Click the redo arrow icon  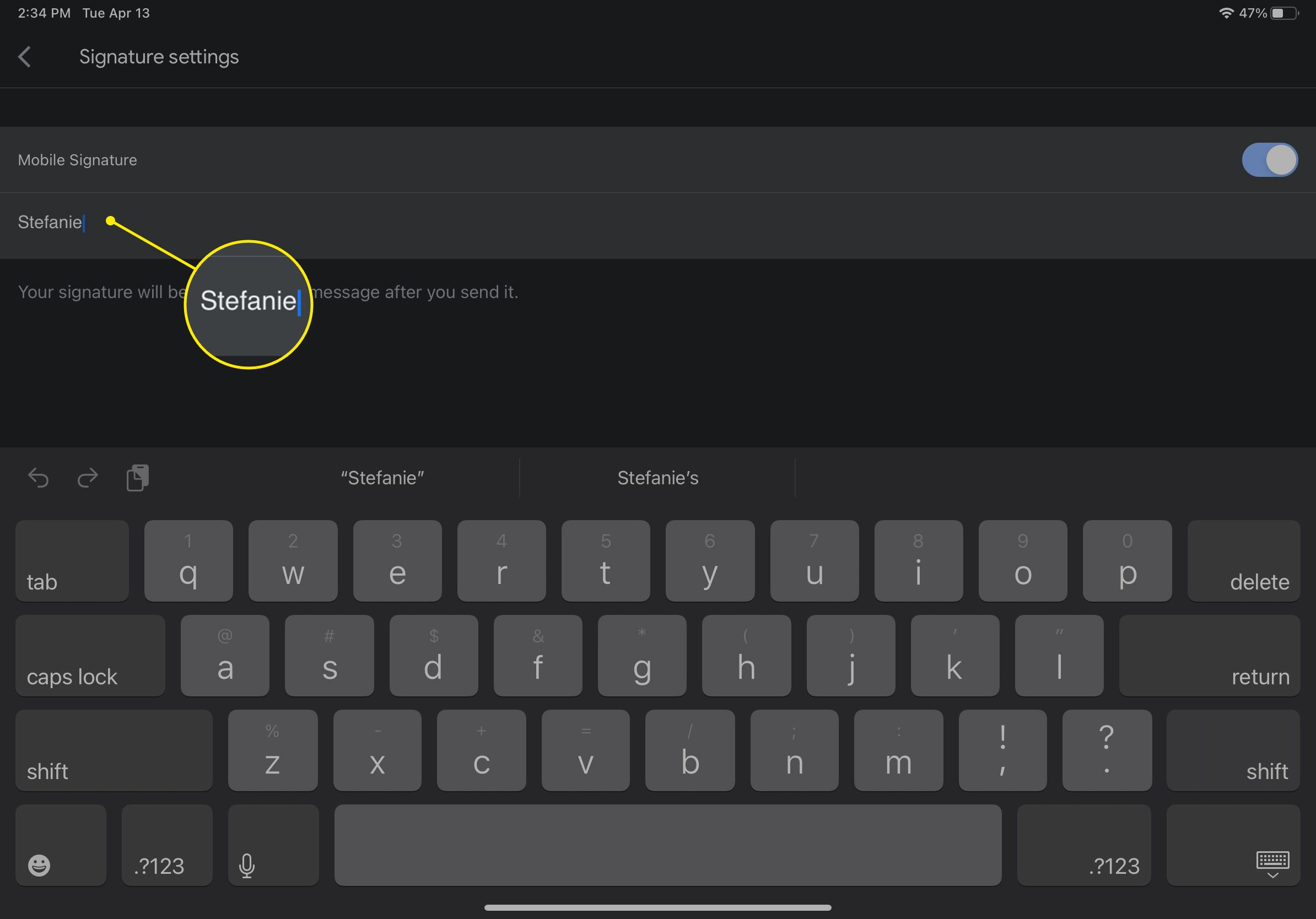(88, 476)
